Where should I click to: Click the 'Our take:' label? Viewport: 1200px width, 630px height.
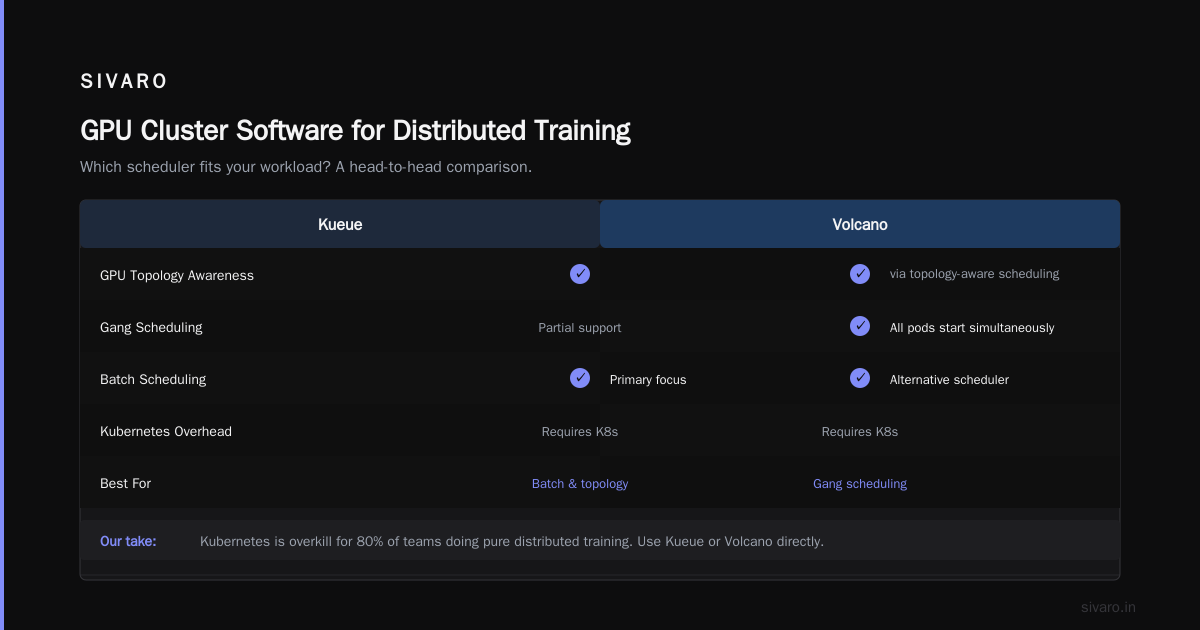(x=128, y=541)
